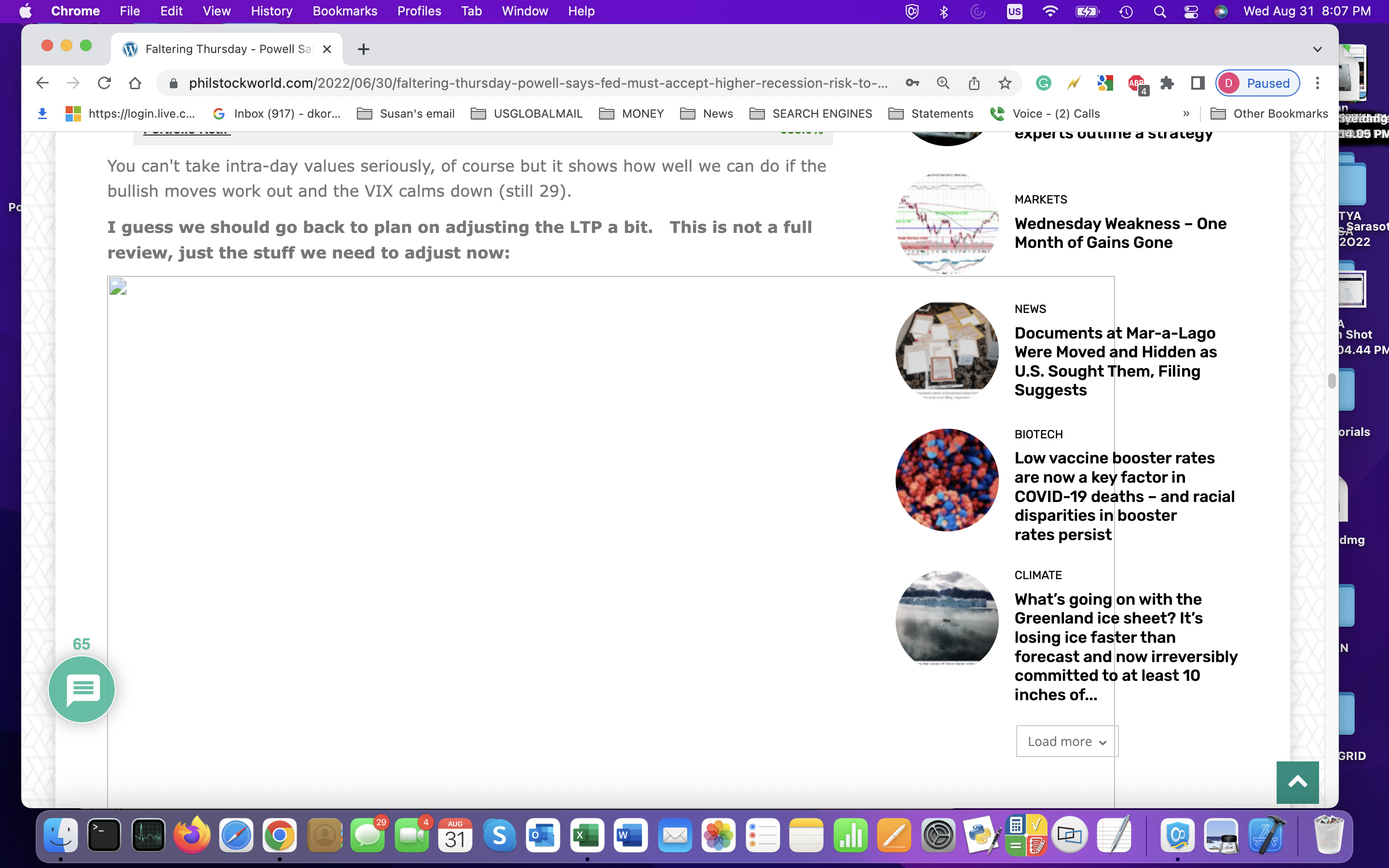Click the share page icon
The width and height of the screenshot is (1389, 868).
click(x=974, y=83)
